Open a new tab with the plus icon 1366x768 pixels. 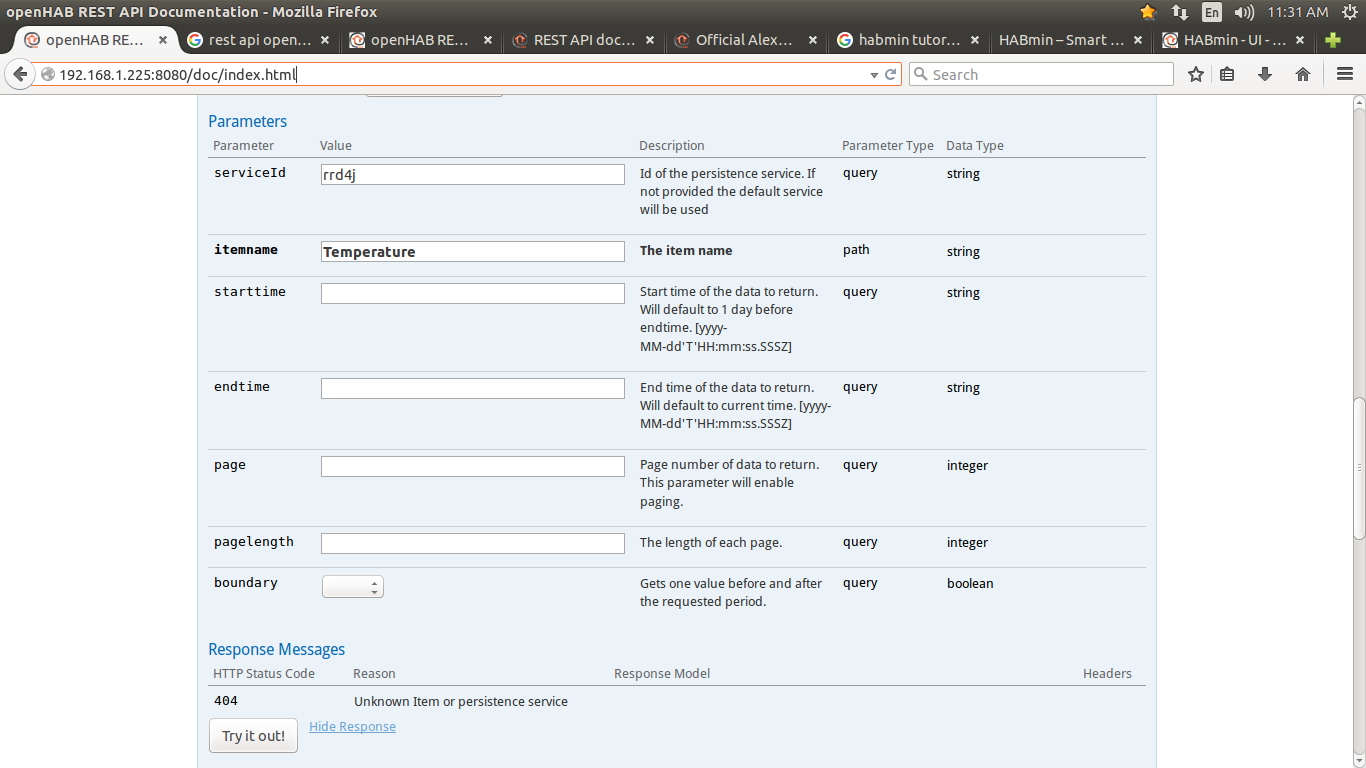[x=1332, y=40]
